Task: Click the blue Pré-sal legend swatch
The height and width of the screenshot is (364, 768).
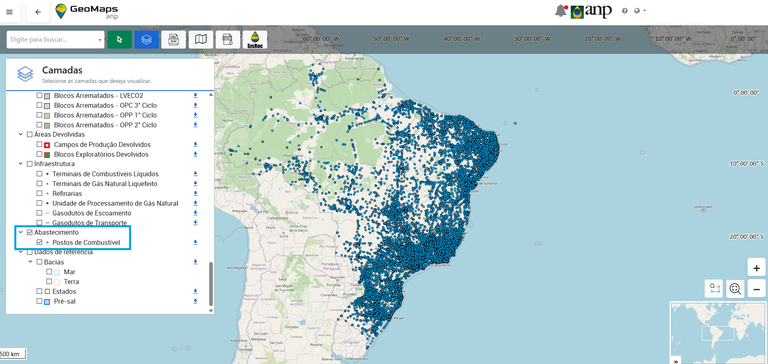Action: [48, 301]
